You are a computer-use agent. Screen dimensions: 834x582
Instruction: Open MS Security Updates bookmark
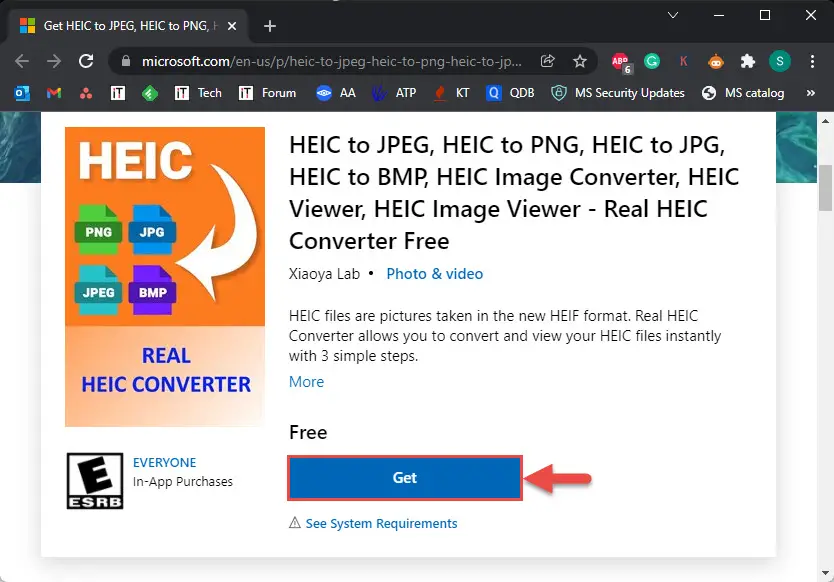[618, 93]
